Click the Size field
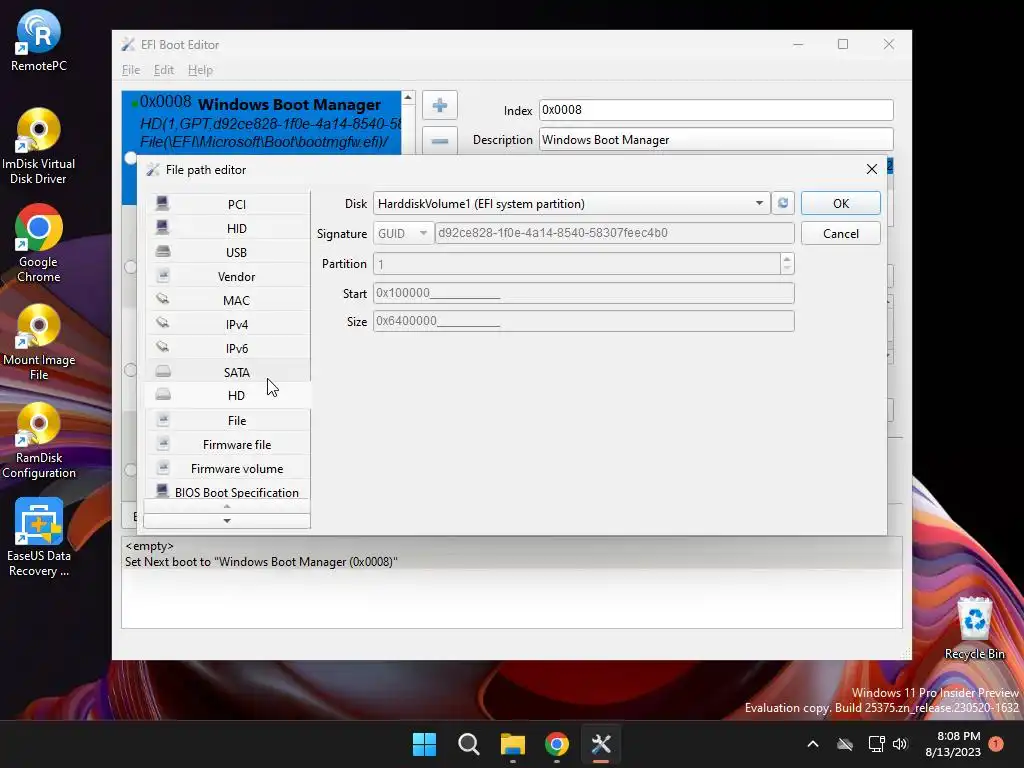 coord(584,321)
